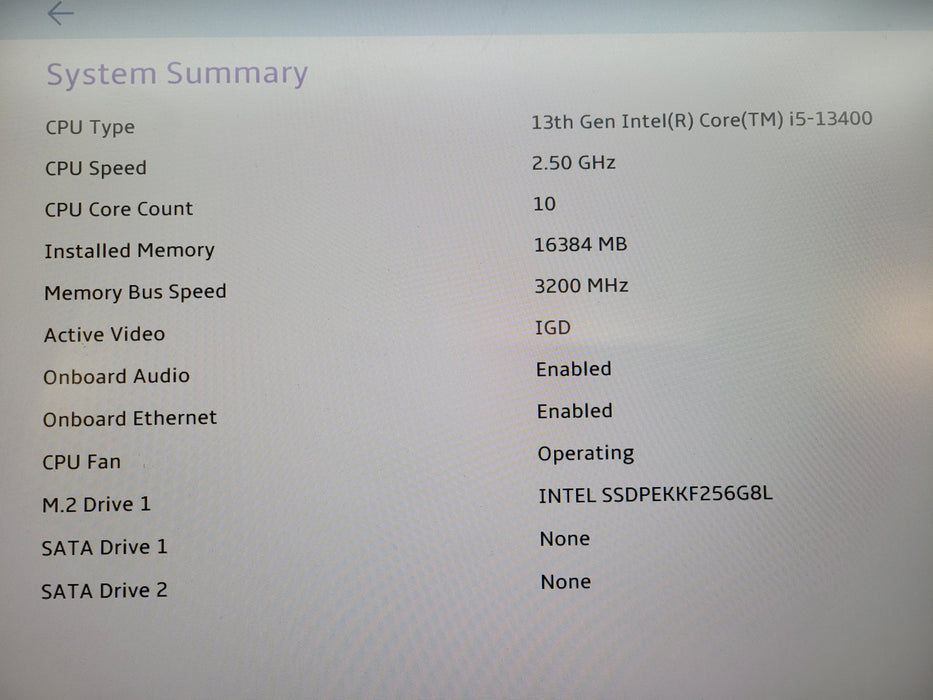This screenshot has width=933, height=700.
Task: Select the Memory Bus Speed label
Action: 136,292
